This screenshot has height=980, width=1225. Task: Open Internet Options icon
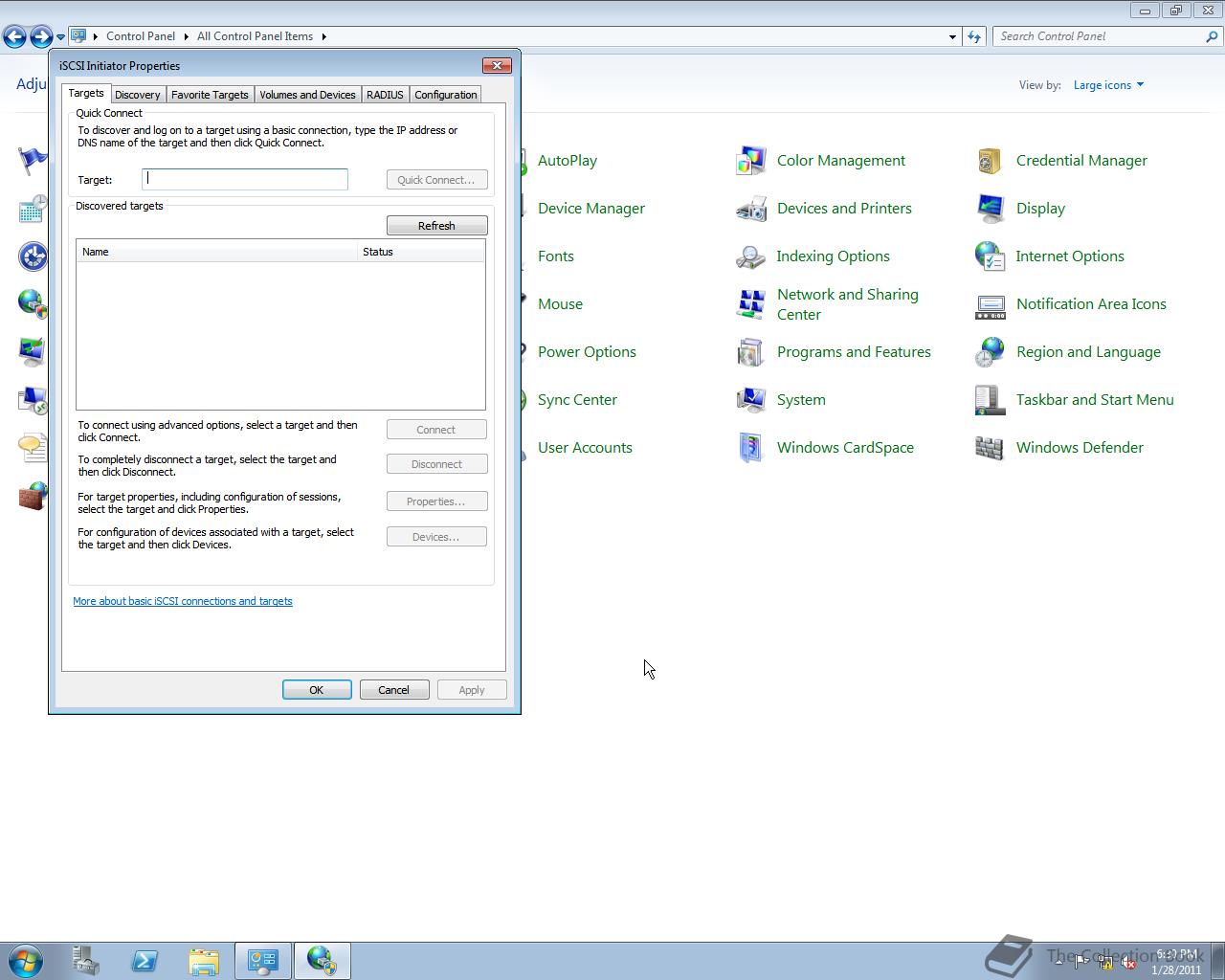click(x=991, y=256)
